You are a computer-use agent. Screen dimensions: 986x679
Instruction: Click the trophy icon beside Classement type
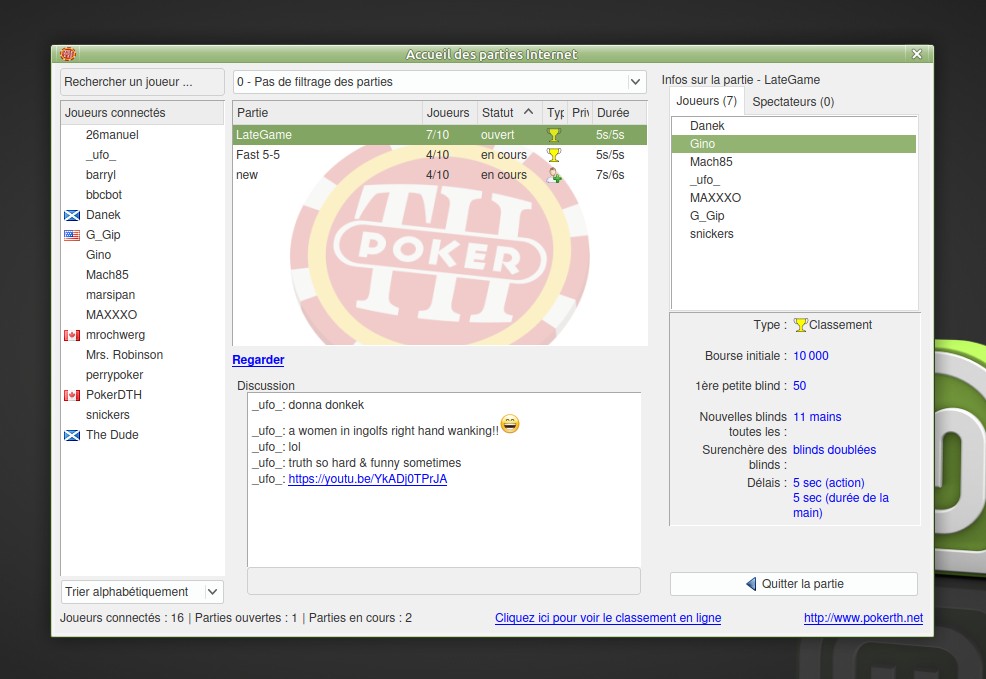800,324
